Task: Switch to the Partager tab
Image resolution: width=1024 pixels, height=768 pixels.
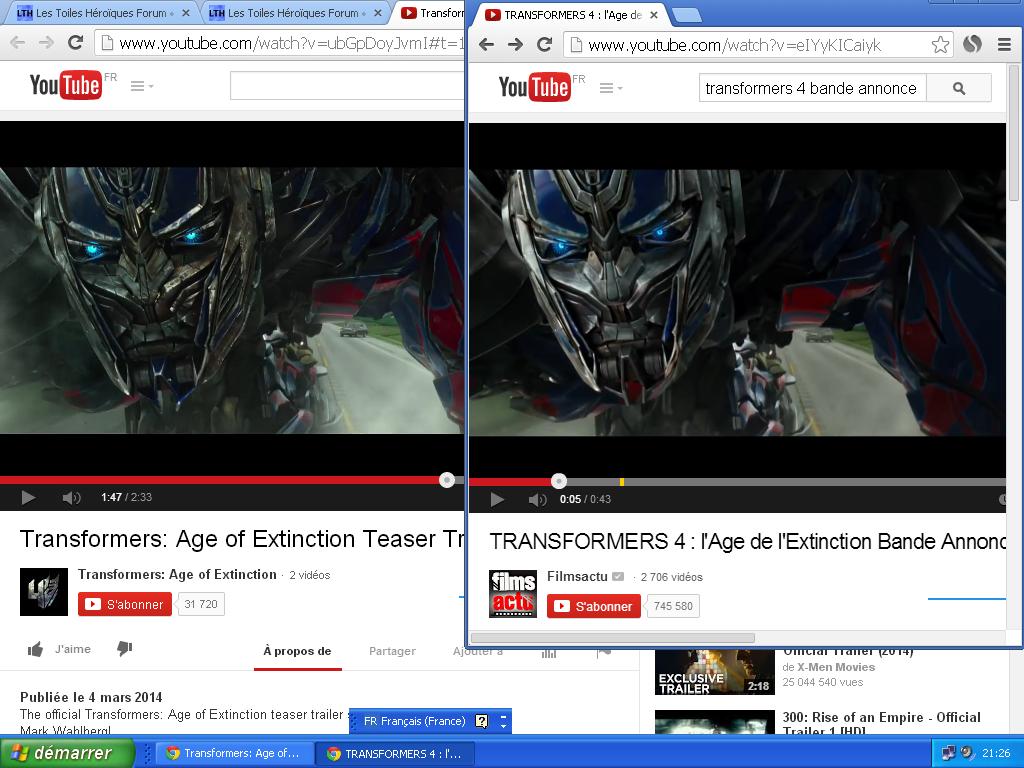Action: tap(392, 651)
